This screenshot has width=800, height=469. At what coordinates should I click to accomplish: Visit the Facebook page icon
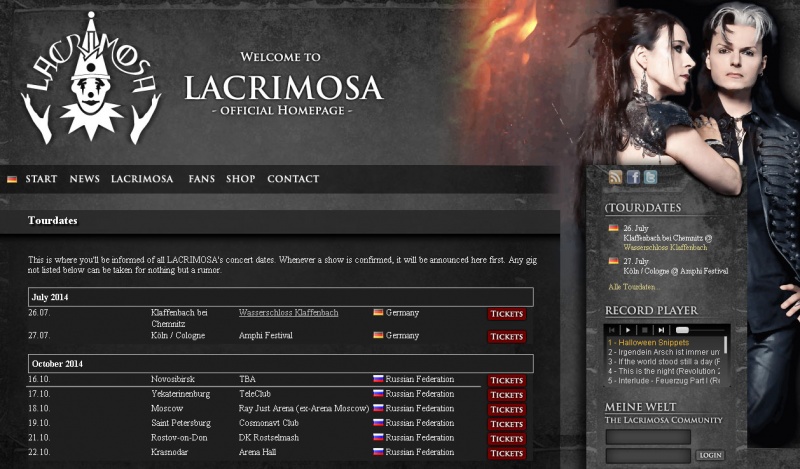tap(633, 177)
